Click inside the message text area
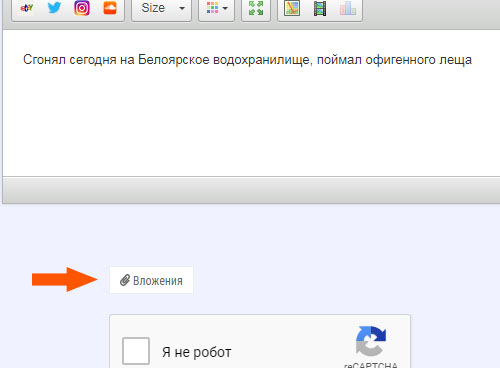The width and height of the screenshot is (500, 368). (251, 103)
